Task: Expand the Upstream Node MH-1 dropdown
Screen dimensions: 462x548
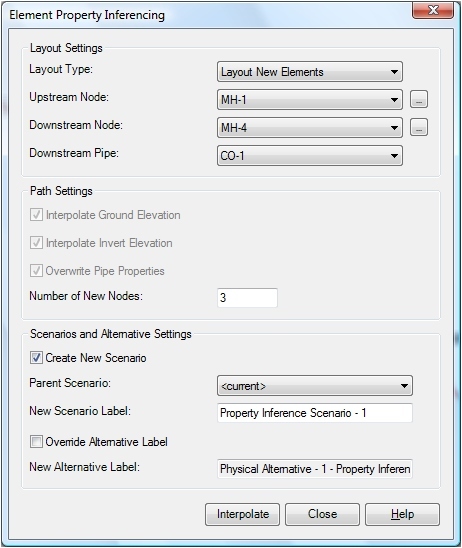Action: pos(310,100)
